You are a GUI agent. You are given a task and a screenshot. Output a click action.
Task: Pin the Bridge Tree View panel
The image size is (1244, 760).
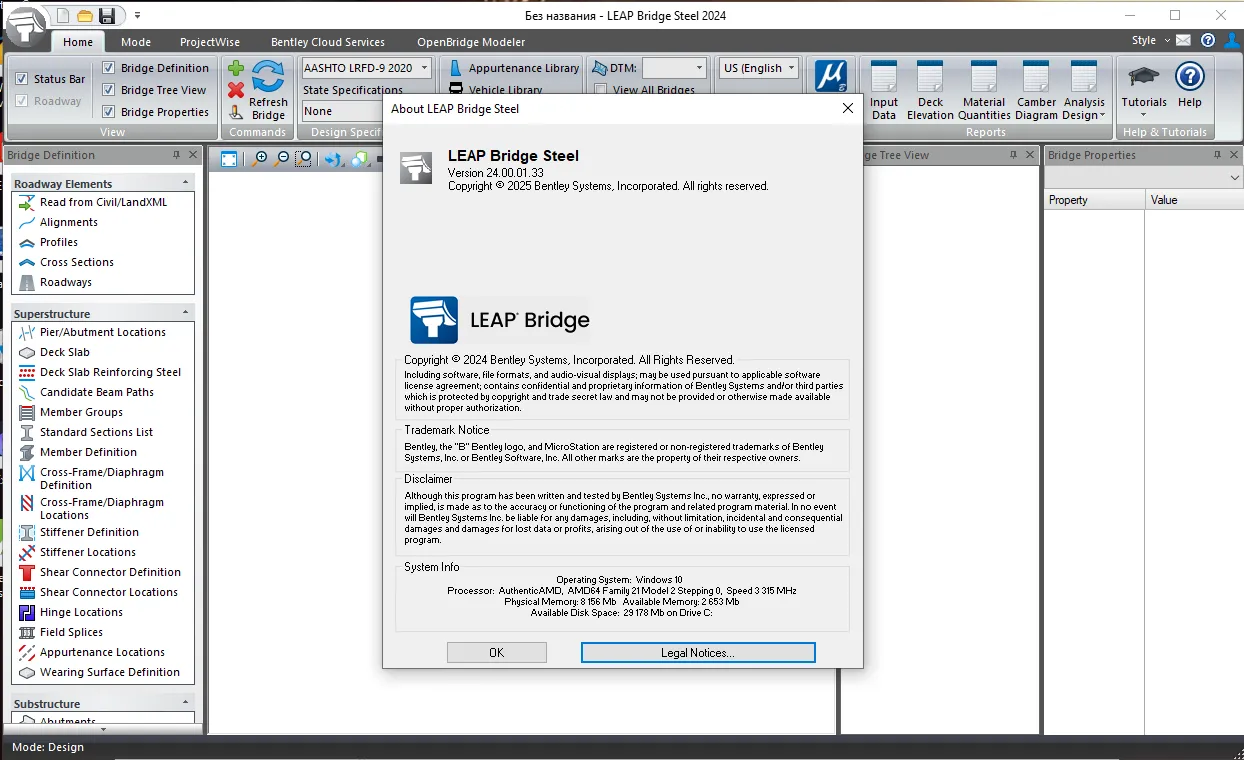pyautogui.click(x=1013, y=155)
